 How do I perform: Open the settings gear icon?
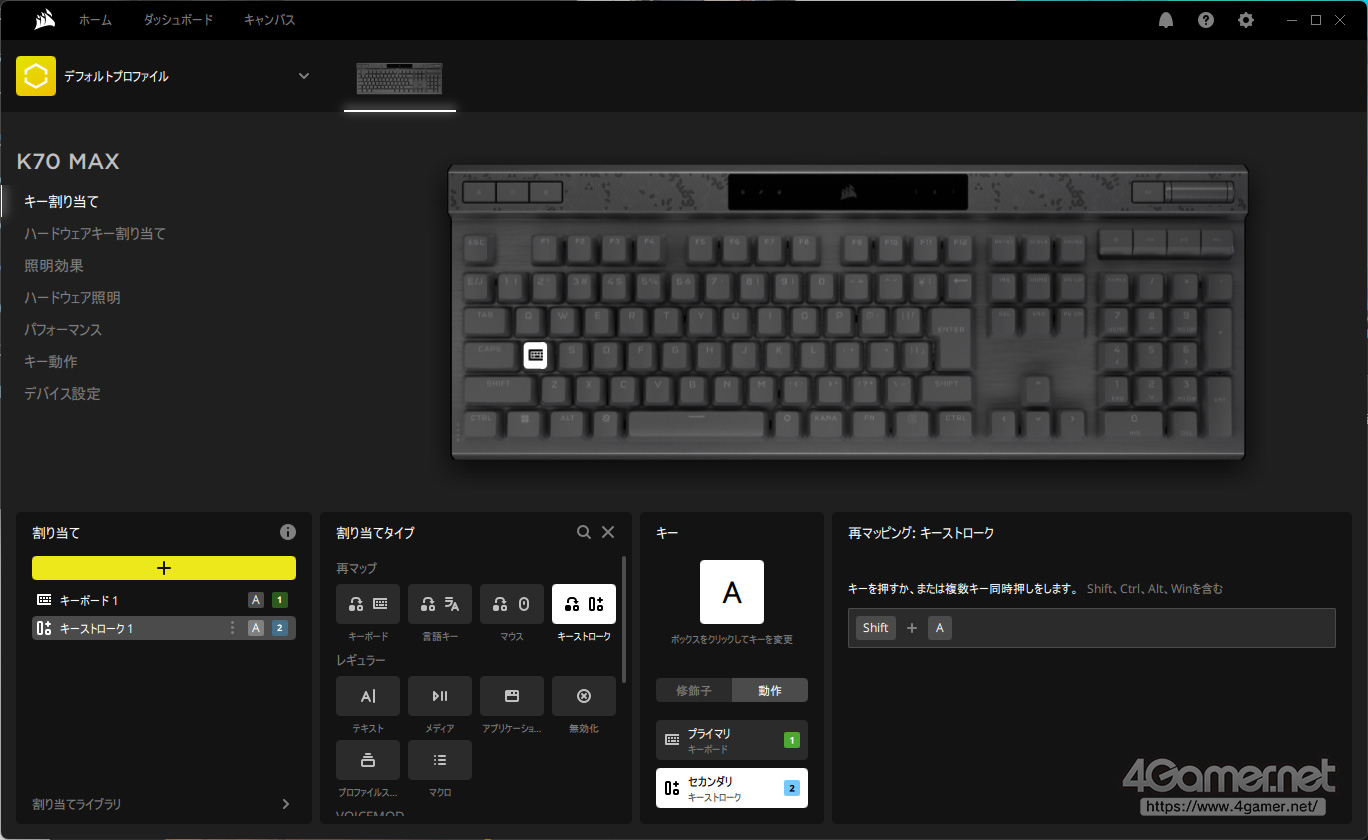pos(1246,20)
